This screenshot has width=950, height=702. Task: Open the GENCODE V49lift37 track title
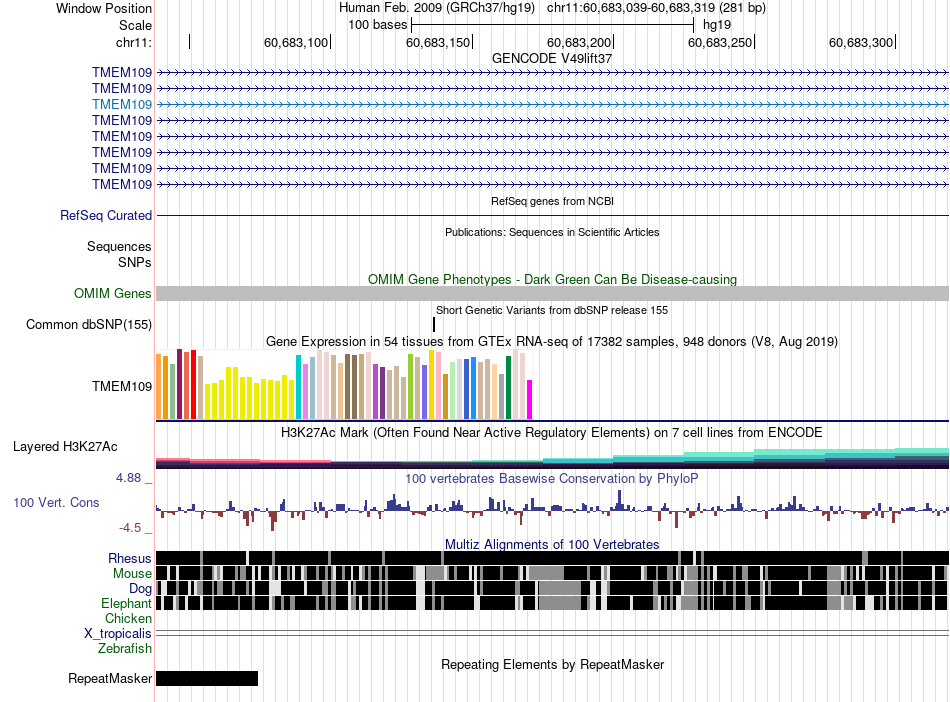click(x=552, y=58)
